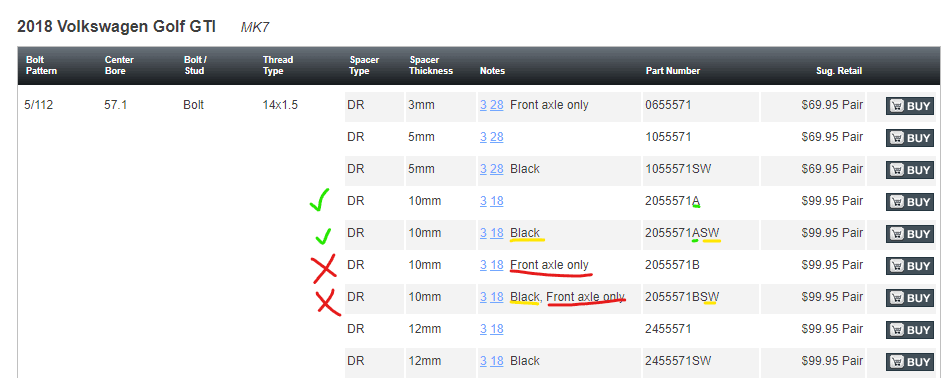Select the 5/112 bolt pattern value

[x=39, y=105]
